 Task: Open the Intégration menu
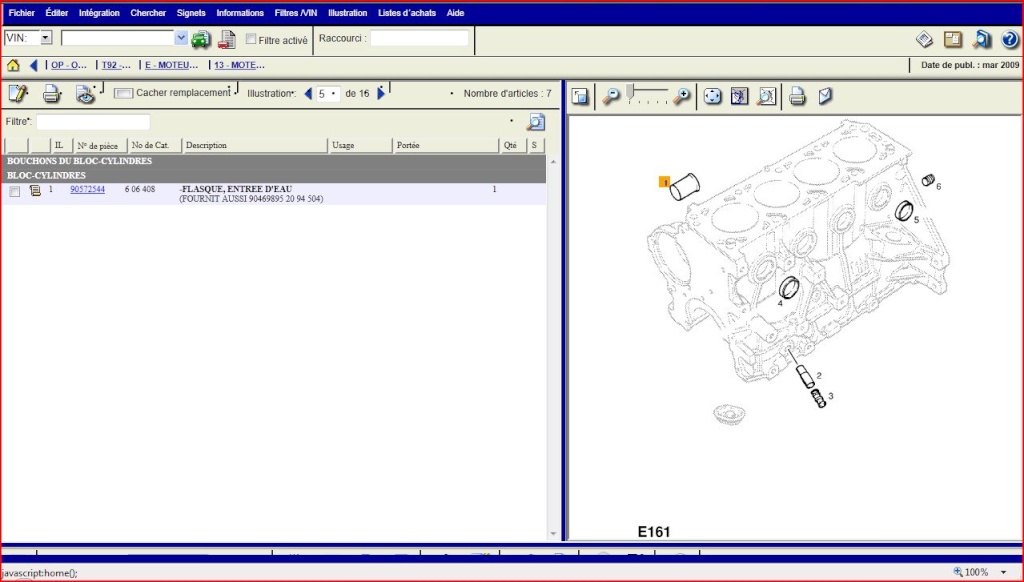pyautogui.click(x=99, y=13)
